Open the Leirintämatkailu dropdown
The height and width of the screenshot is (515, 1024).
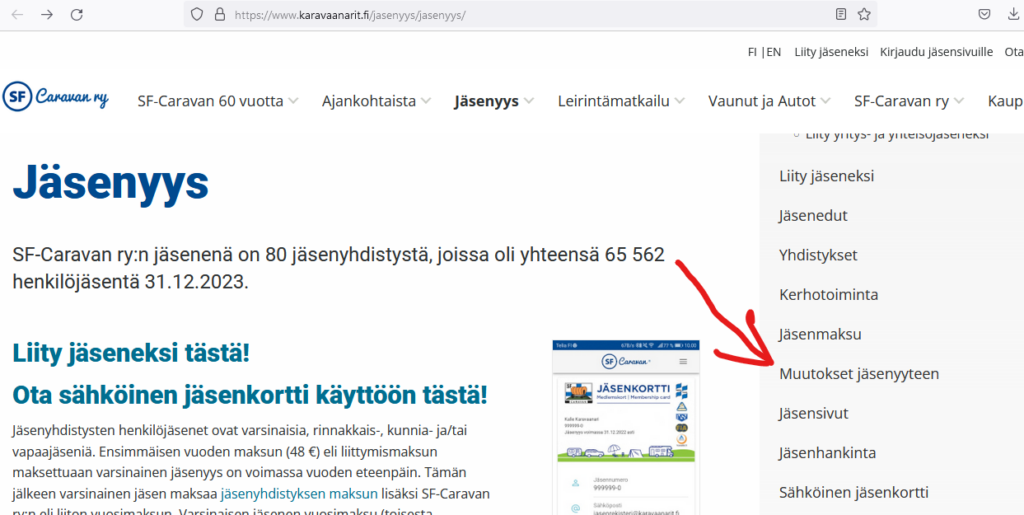point(622,101)
